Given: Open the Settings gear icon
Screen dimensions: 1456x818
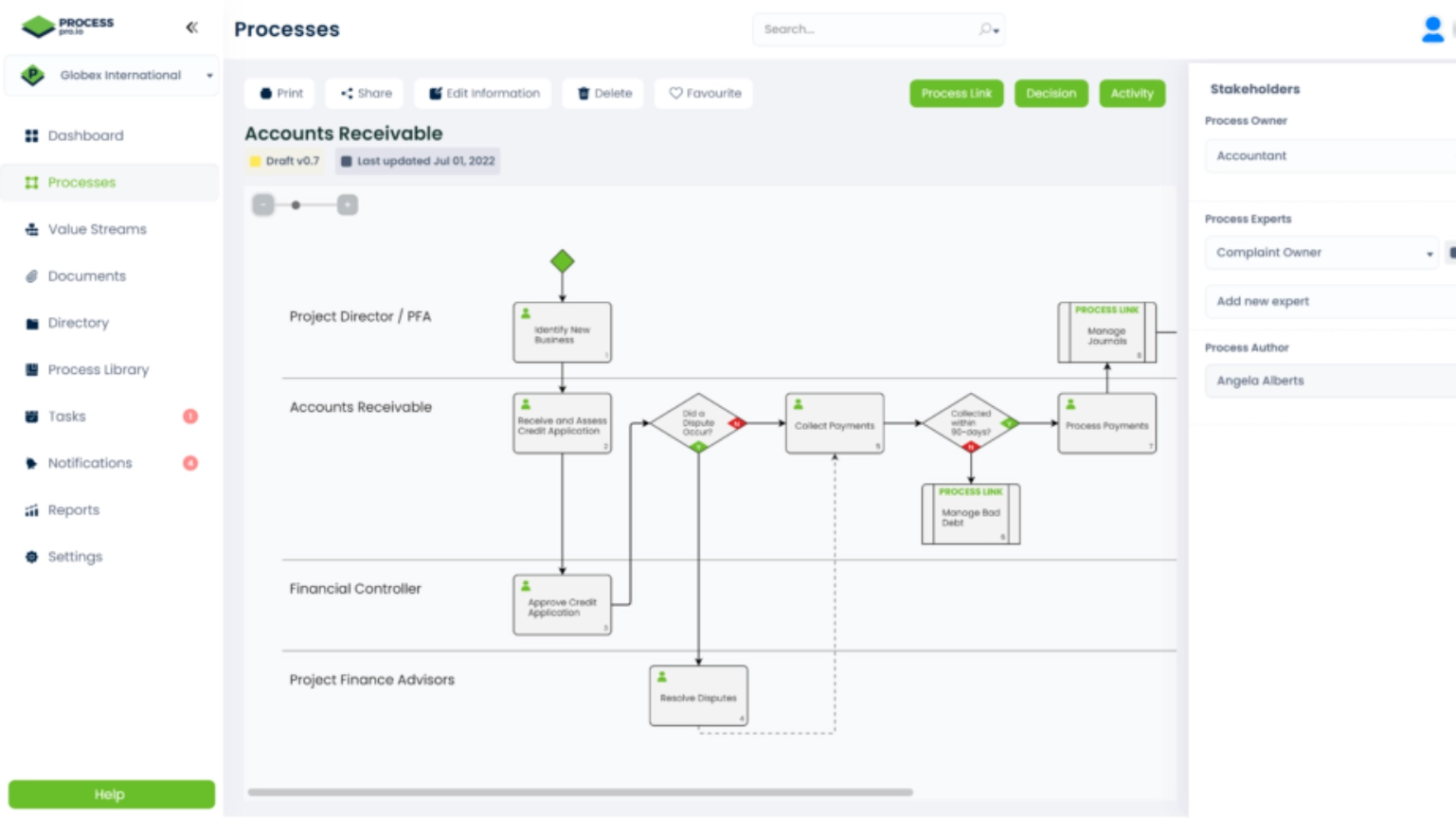Looking at the screenshot, I should pyautogui.click(x=31, y=557).
